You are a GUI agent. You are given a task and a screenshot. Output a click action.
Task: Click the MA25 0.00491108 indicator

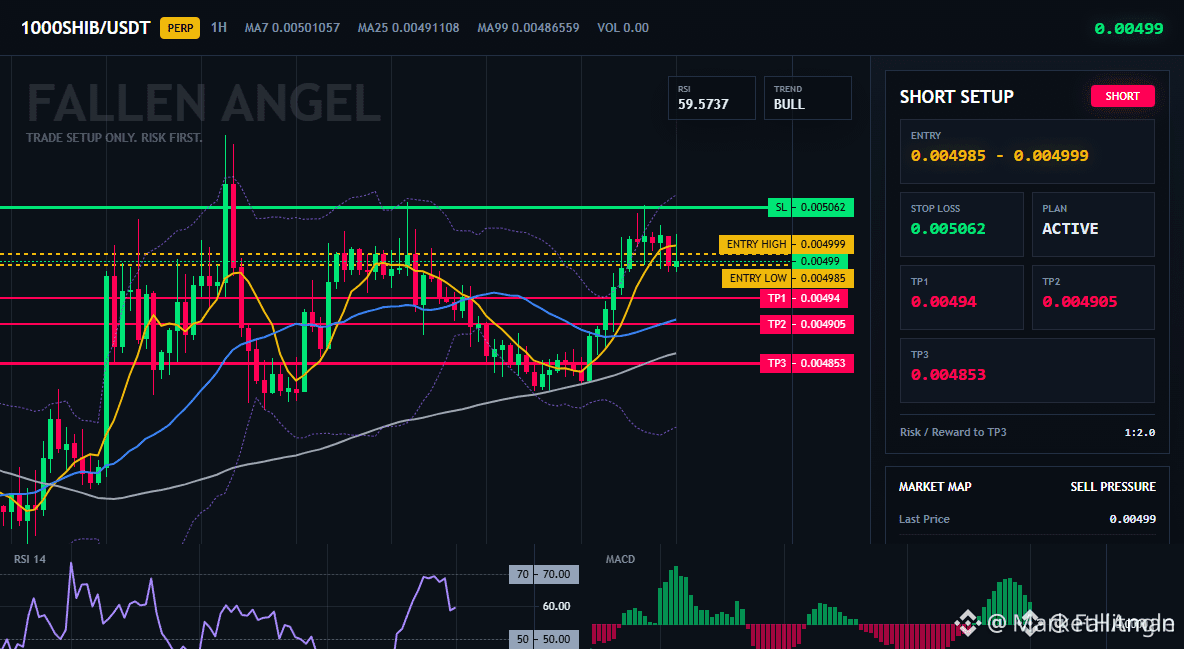[409, 28]
